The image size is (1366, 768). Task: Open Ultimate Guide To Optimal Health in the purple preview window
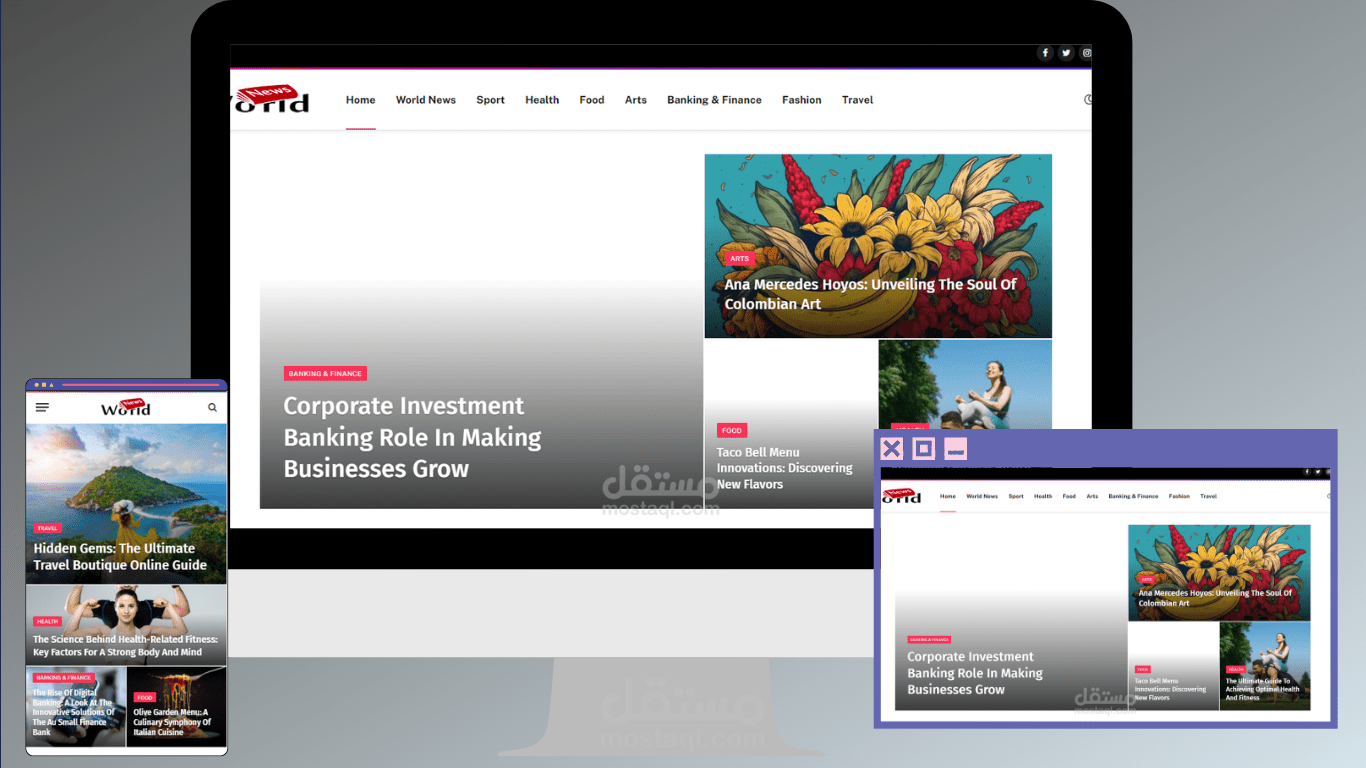[1262, 689]
